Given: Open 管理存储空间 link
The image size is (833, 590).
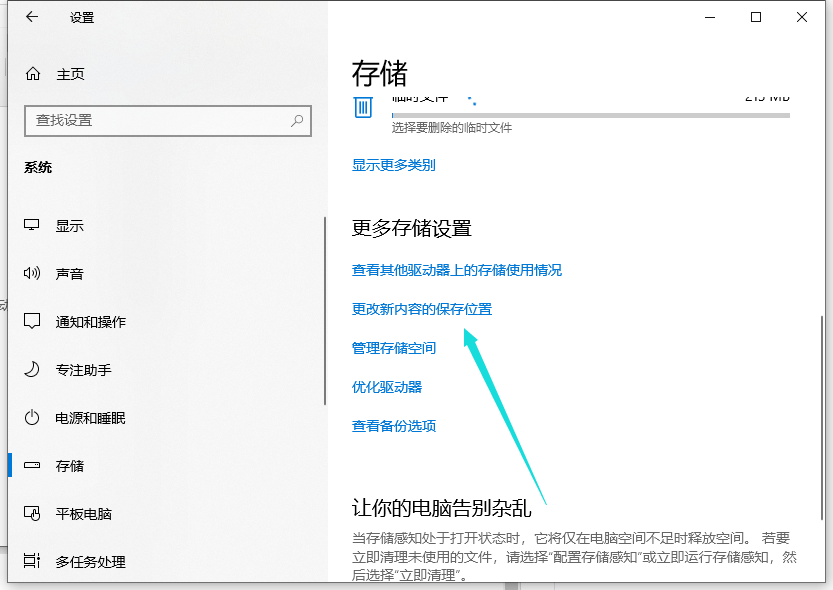Looking at the screenshot, I should coord(394,348).
